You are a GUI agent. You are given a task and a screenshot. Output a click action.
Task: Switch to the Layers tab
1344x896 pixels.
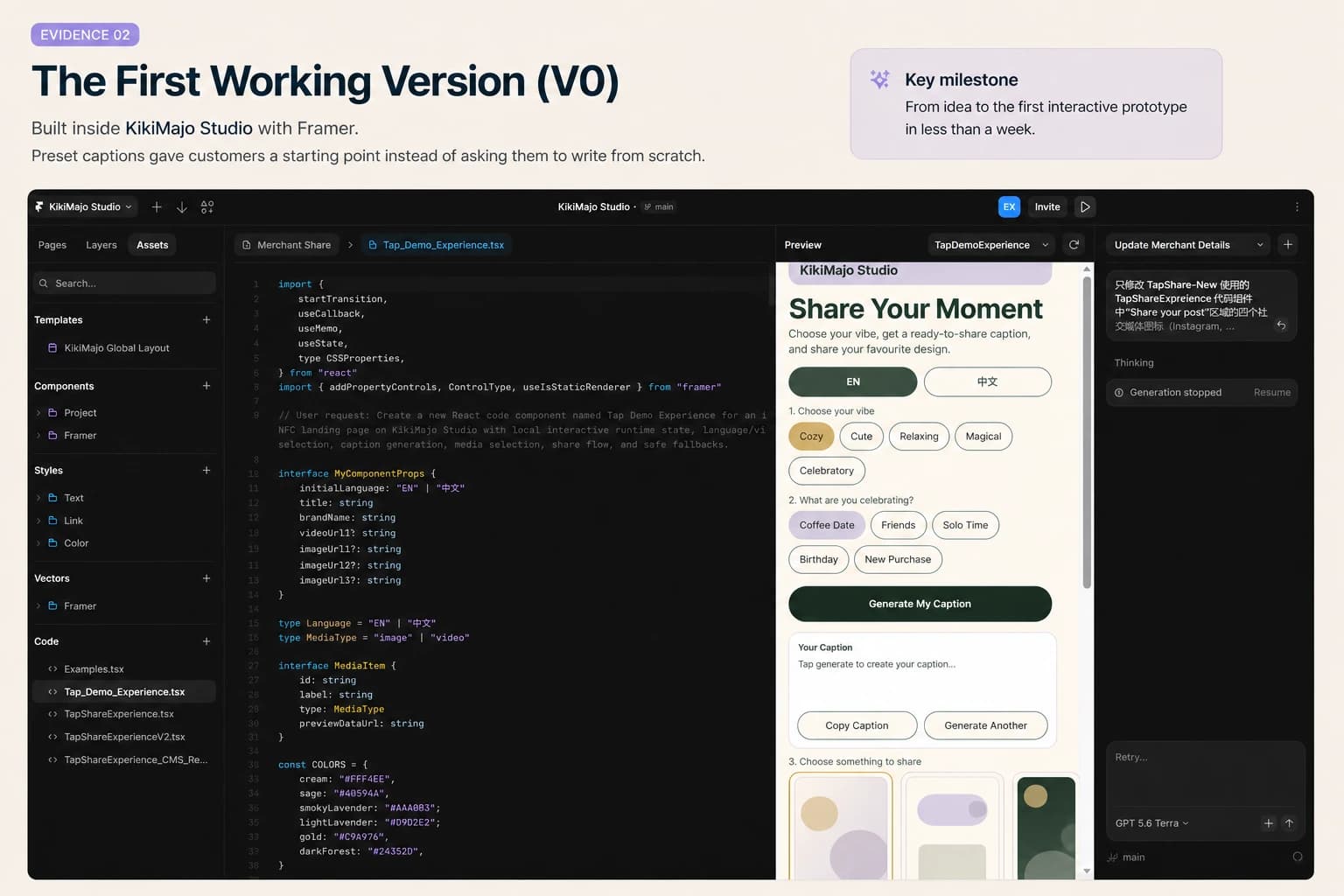101,245
